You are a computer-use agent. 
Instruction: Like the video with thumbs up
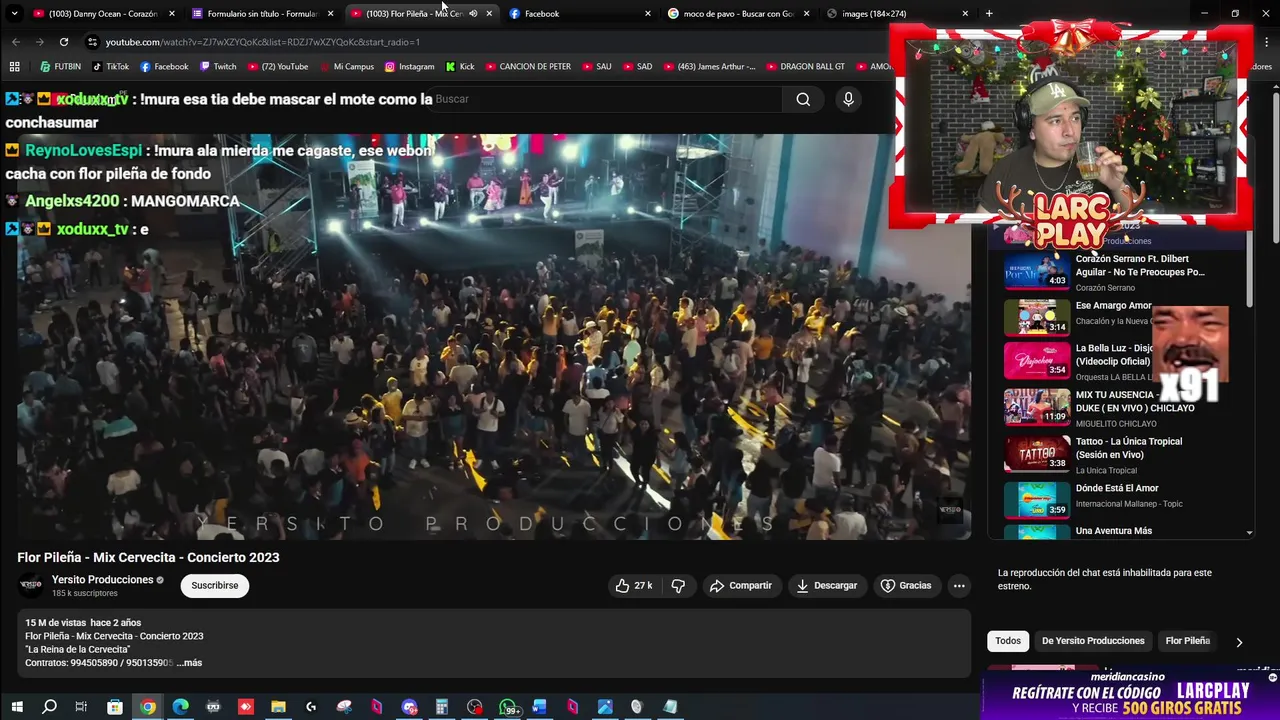pos(633,585)
